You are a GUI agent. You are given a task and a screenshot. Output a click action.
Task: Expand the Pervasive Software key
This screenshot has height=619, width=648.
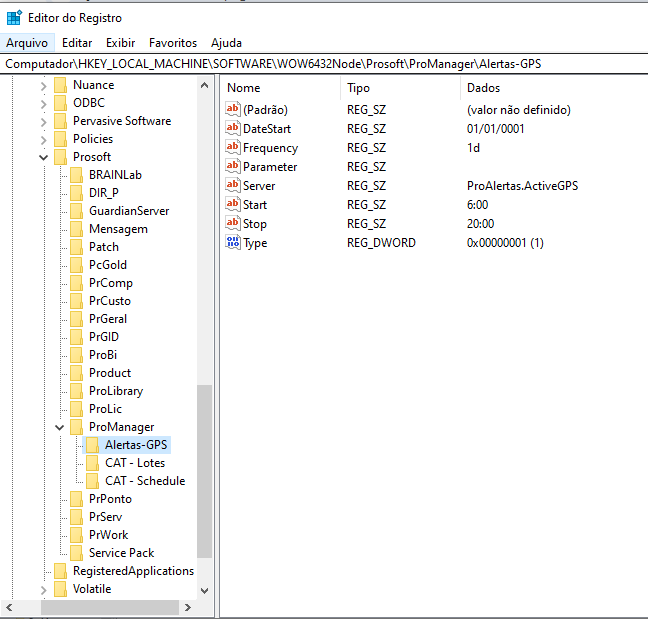[43, 122]
